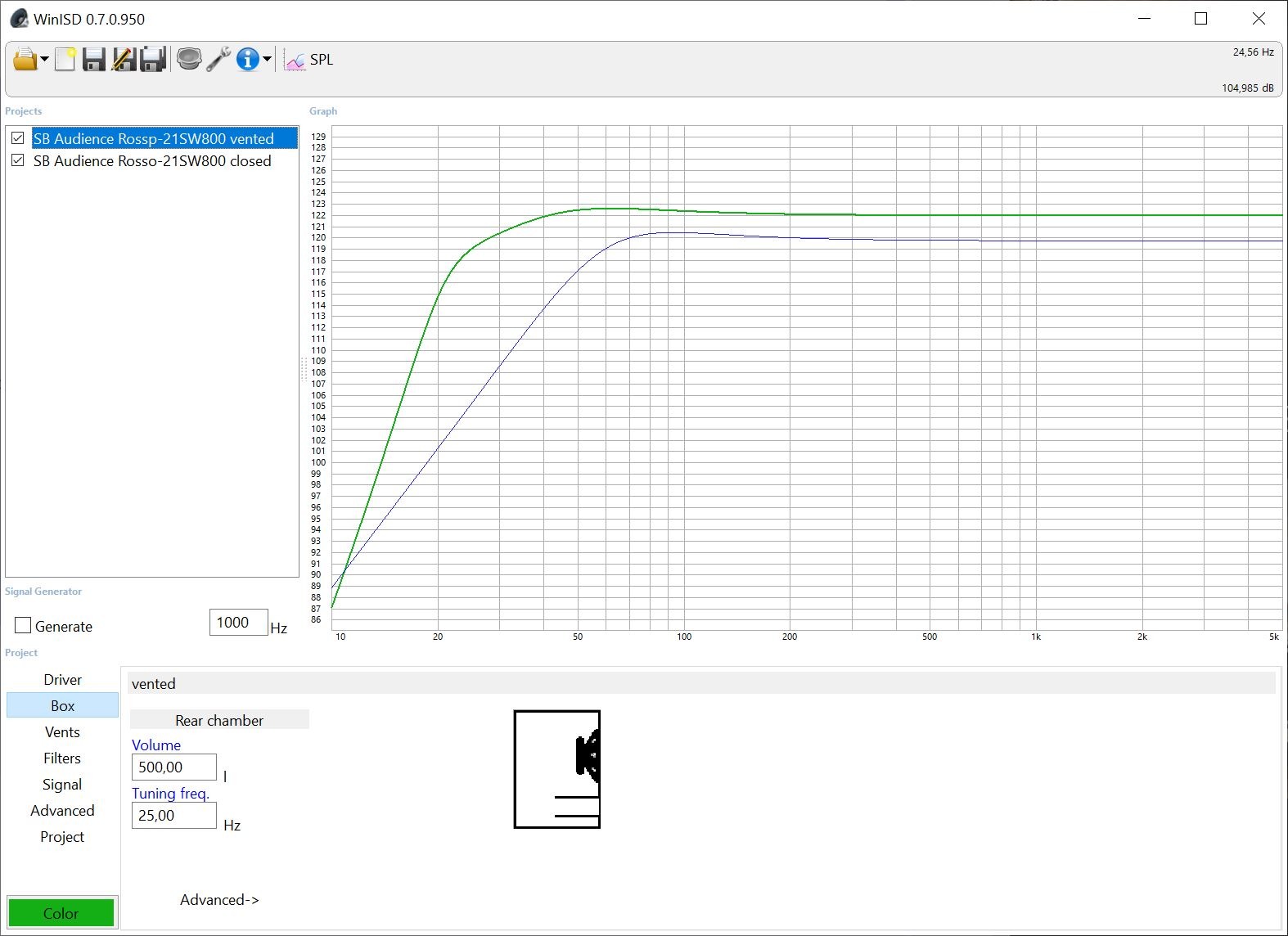Open options with the wrench icon
This screenshot has width=1288, height=936.
218,59
